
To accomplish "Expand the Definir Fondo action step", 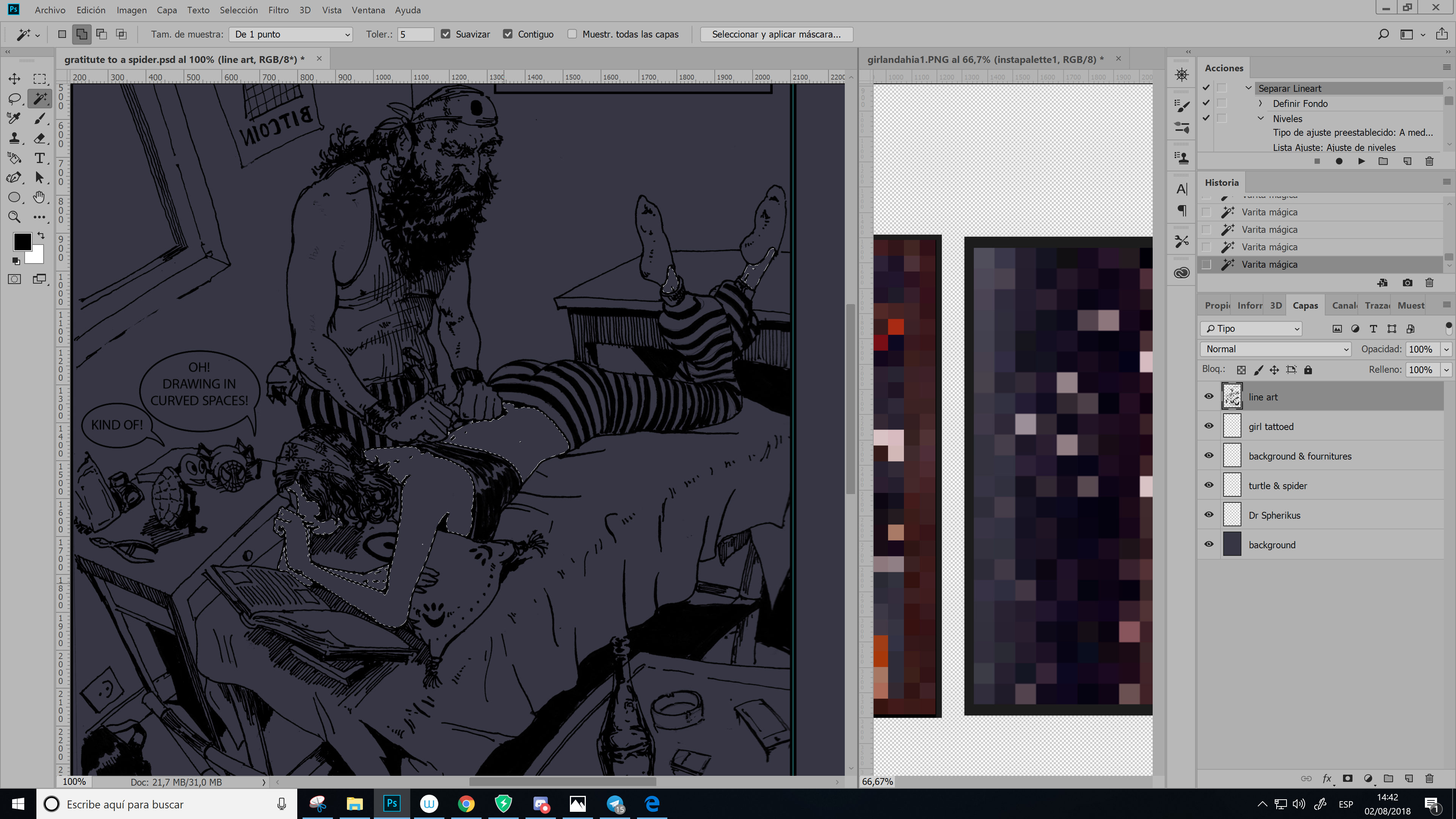I will click(x=1260, y=104).
